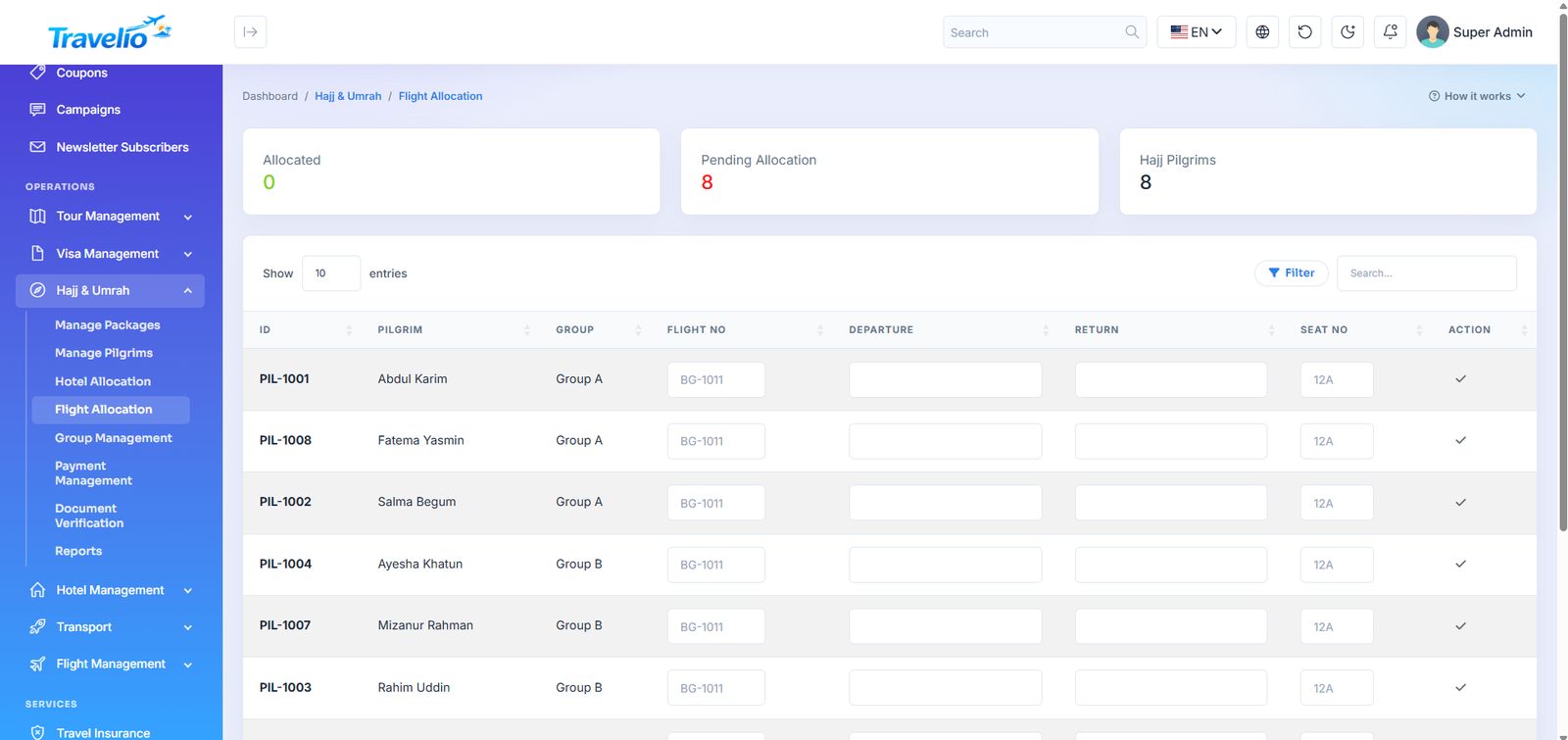
Task: Click seat number field for Ayesha Khatun
Action: 1337,565
